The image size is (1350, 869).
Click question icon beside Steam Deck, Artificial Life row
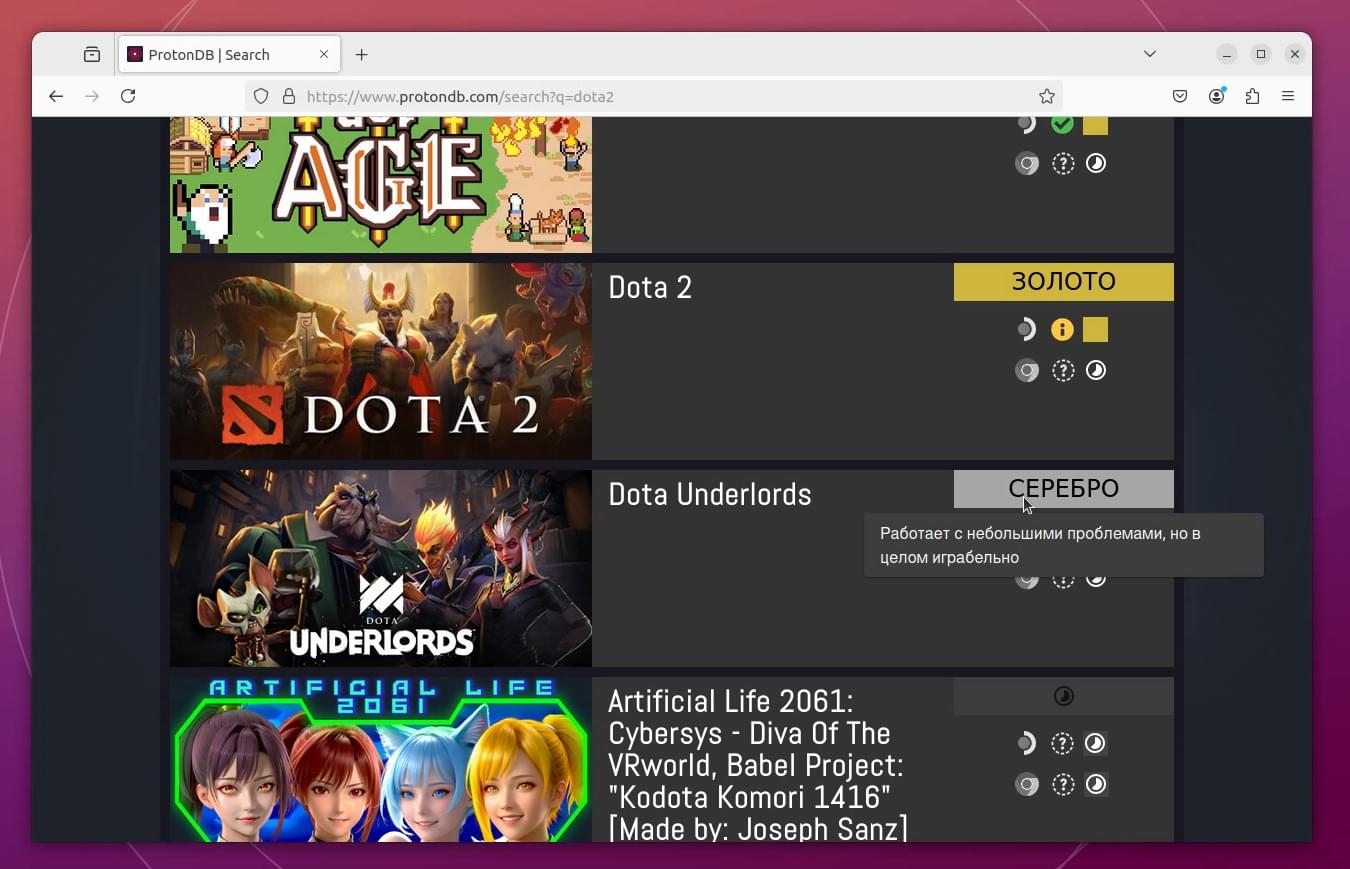tap(1062, 743)
